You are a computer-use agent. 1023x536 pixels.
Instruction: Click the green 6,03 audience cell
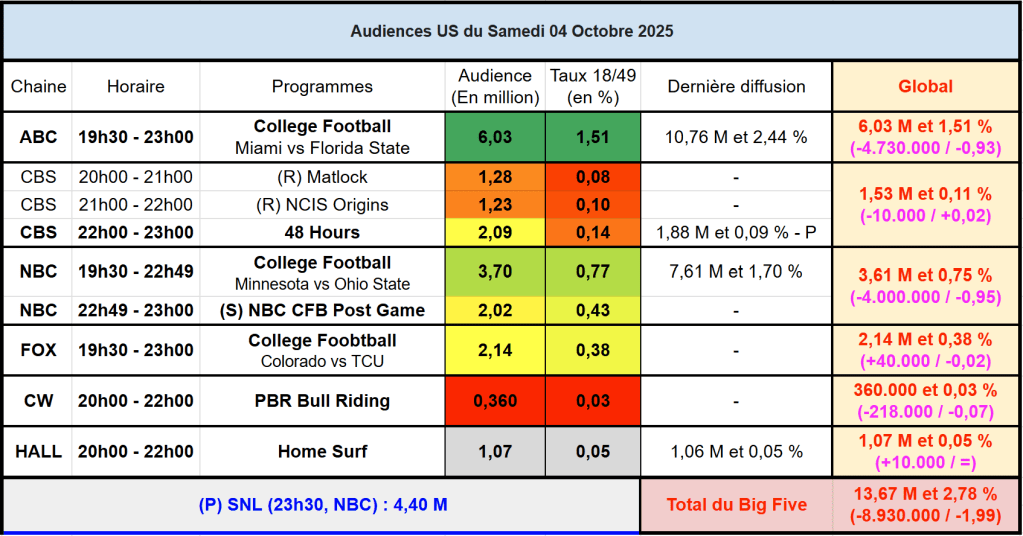494,137
